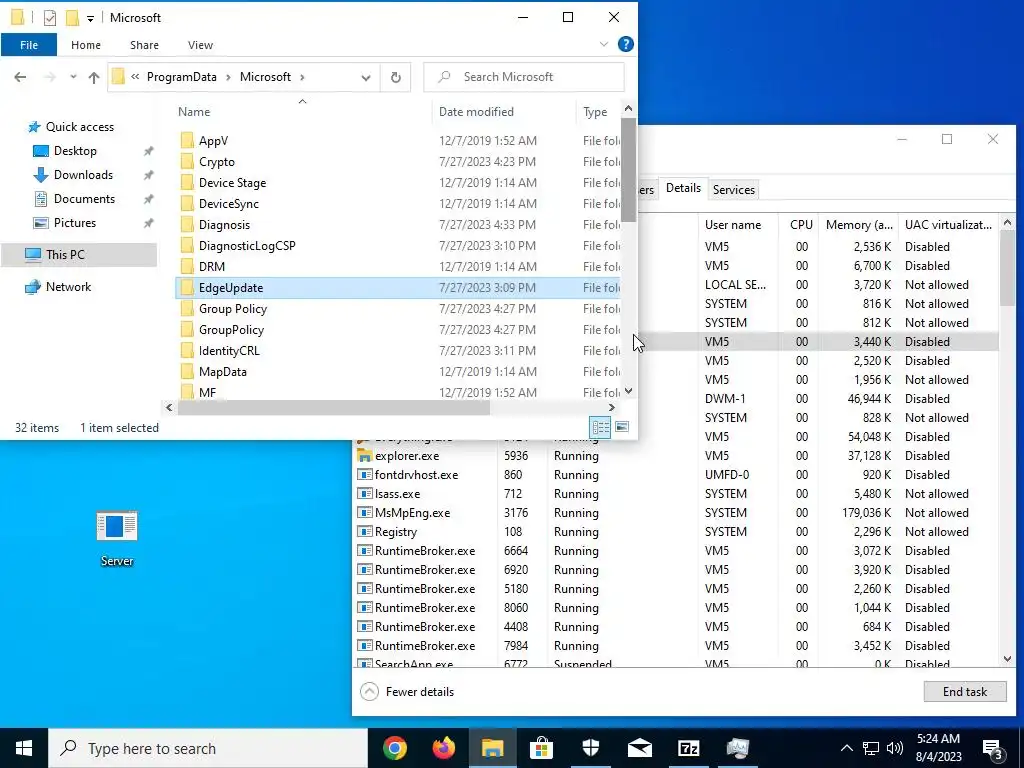Viewport: 1024px width, 768px height.
Task: Select Desktop in Quick access
Action: coord(75,151)
